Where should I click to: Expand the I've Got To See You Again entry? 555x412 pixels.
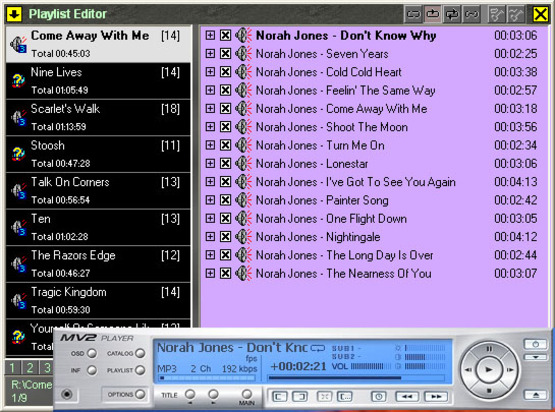(x=210, y=182)
